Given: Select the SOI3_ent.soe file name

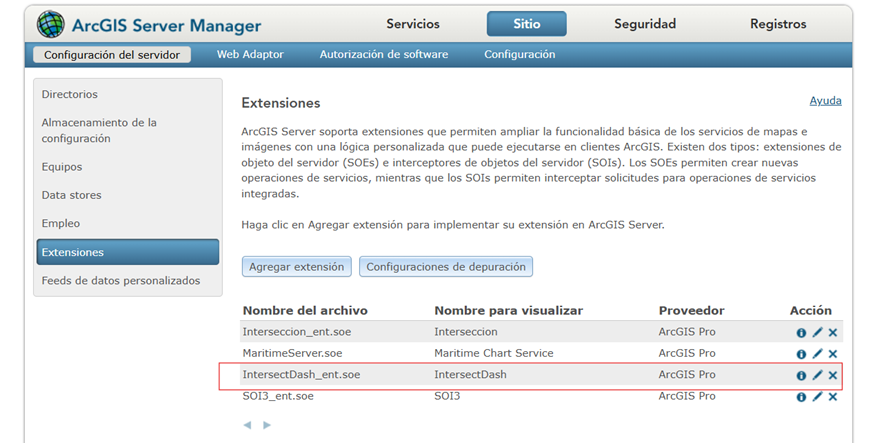Looking at the screenshot, I should [x=277, y=396].
